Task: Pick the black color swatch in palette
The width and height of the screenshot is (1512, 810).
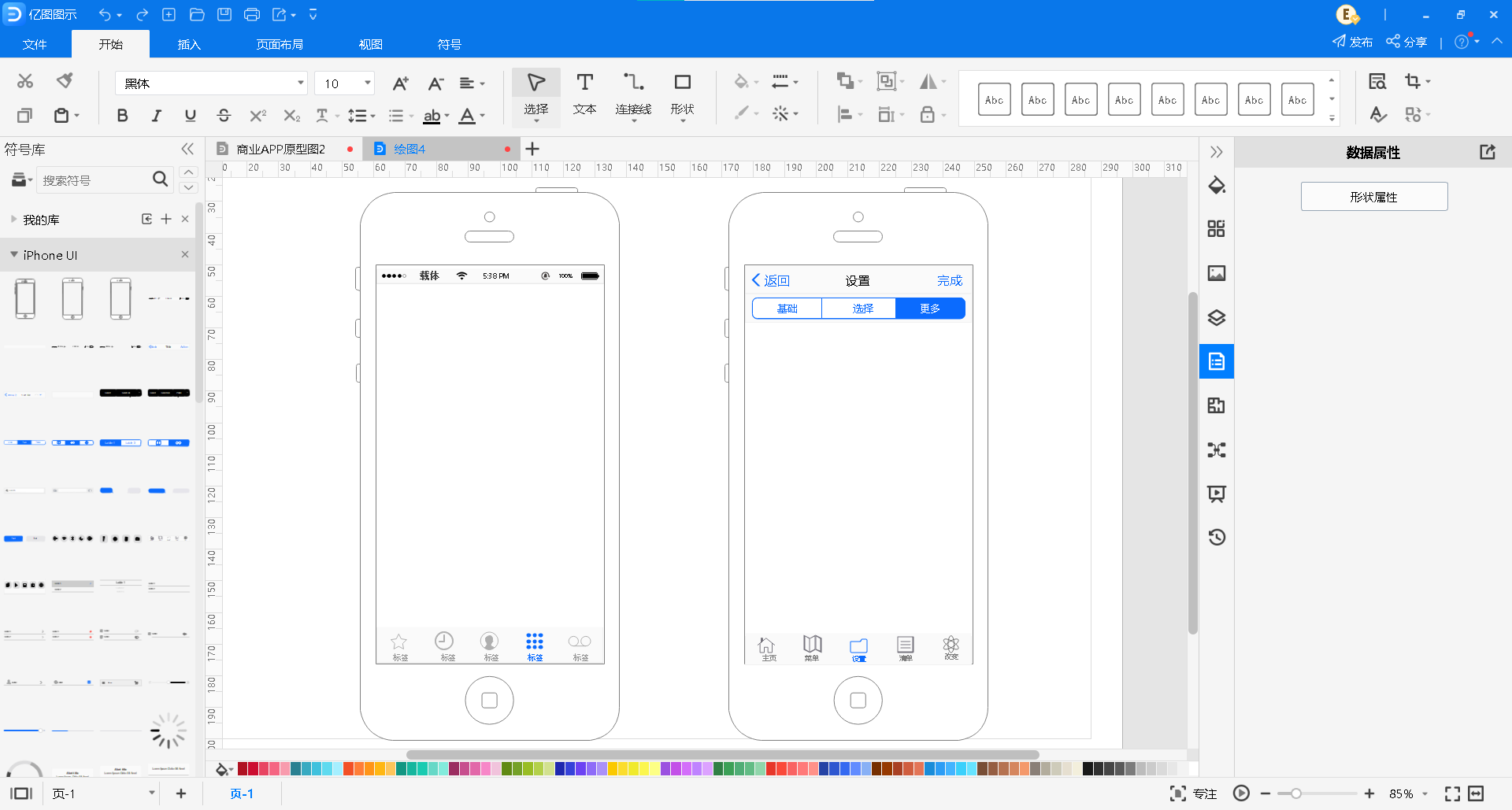Action: click(1088, 769)
